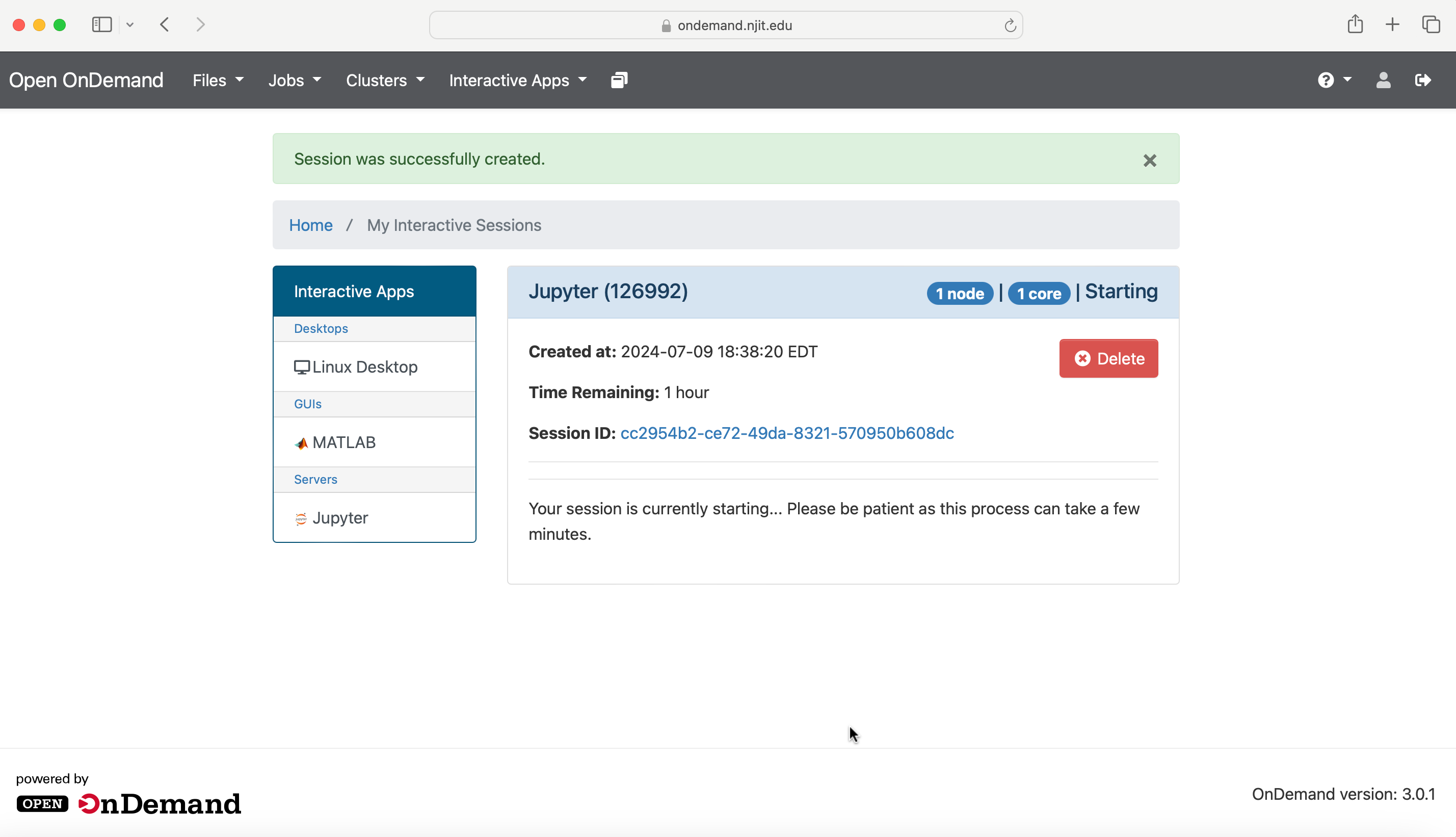Open a new tab with plus icon
1456x837 pixels.
click(1392, 24)
